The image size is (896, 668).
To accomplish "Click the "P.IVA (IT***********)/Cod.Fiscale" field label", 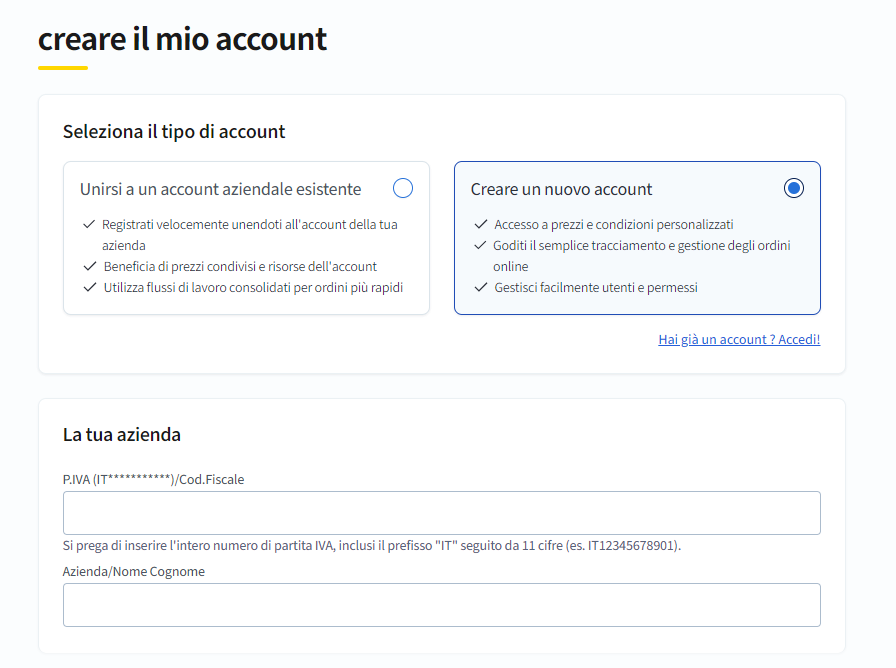I will pyautogui.click(x=153, y=479).
